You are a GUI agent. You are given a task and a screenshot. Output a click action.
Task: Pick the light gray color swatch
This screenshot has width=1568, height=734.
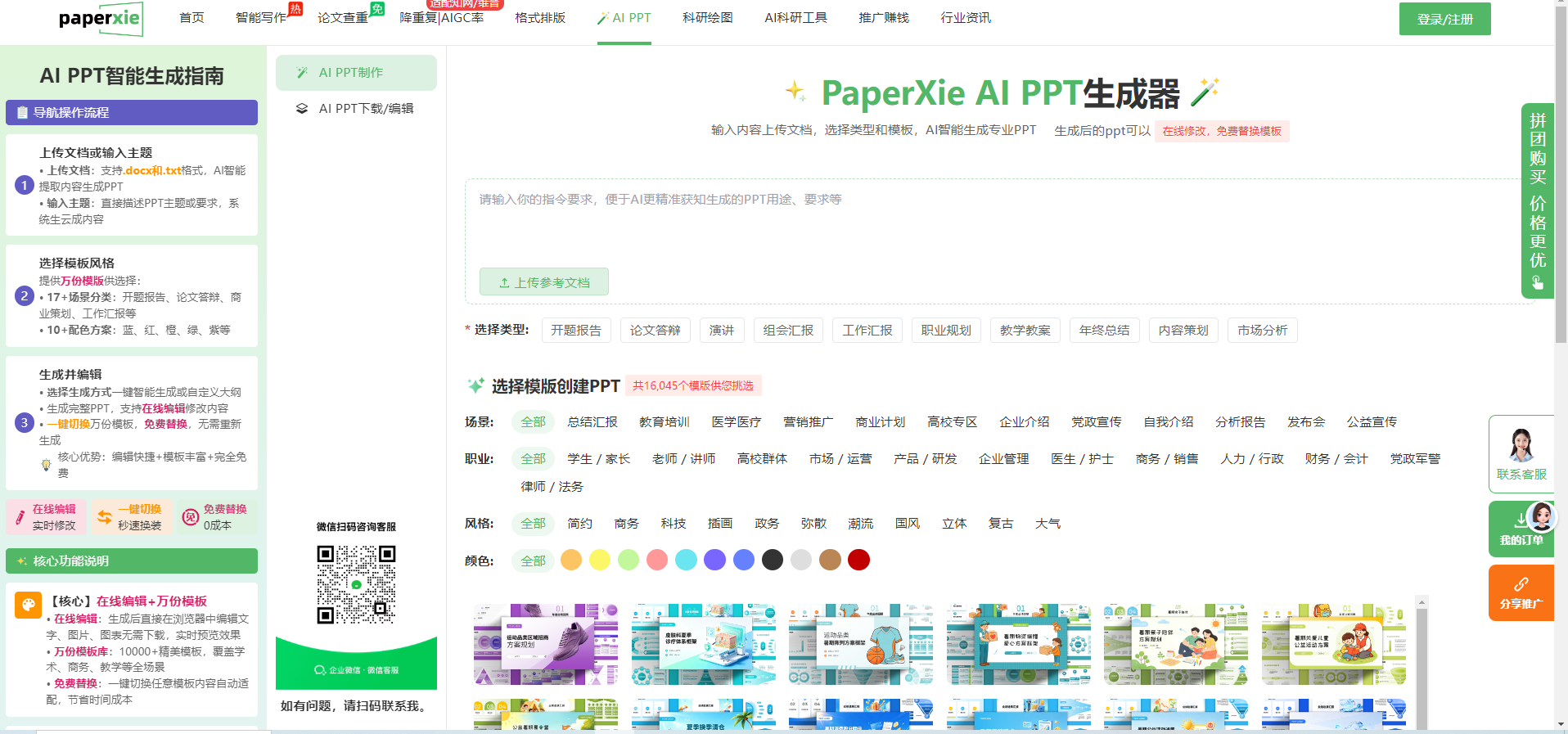coord(801,560)
